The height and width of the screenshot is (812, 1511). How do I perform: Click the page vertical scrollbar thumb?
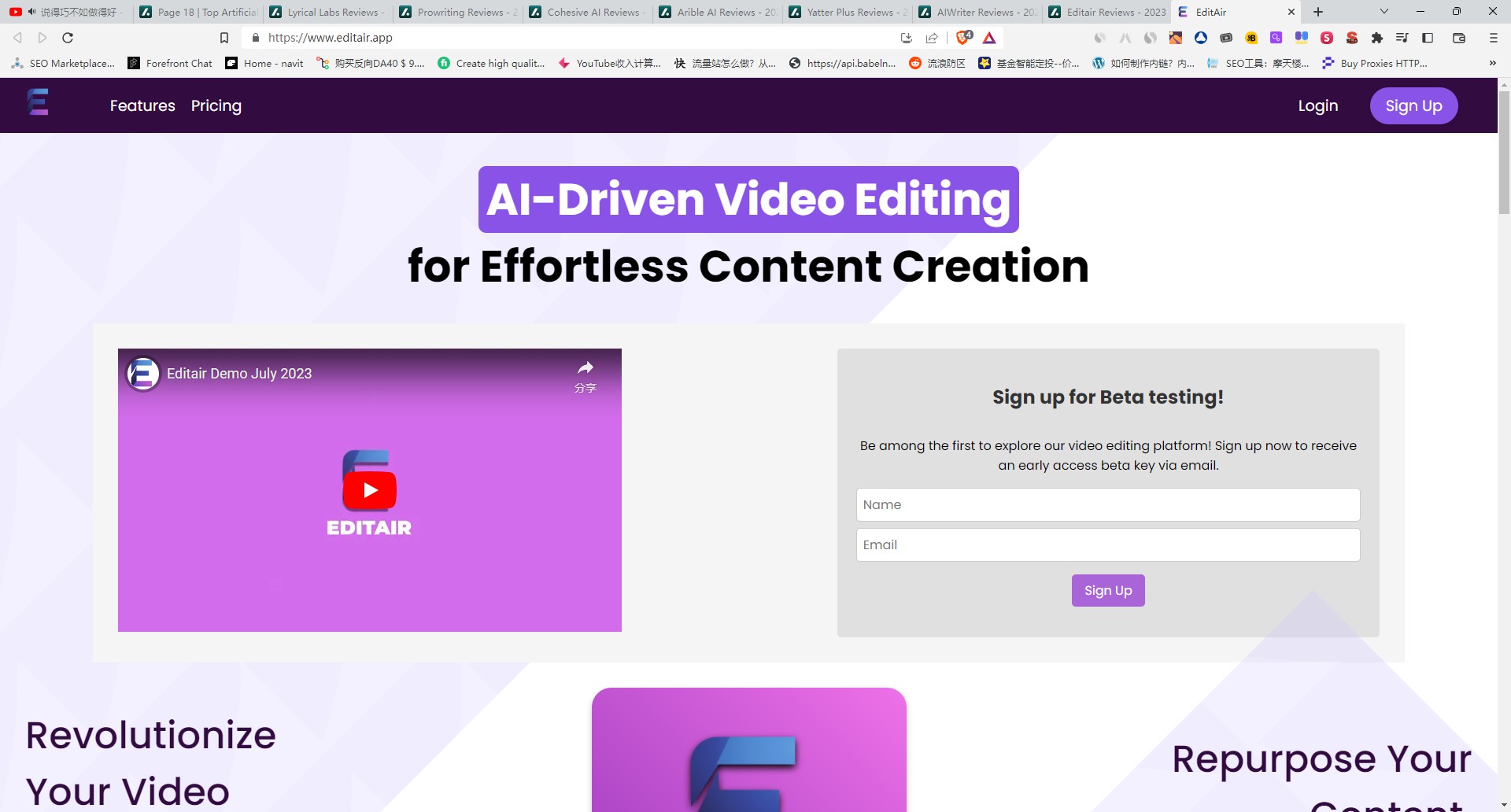click(x=1504, y=149)
